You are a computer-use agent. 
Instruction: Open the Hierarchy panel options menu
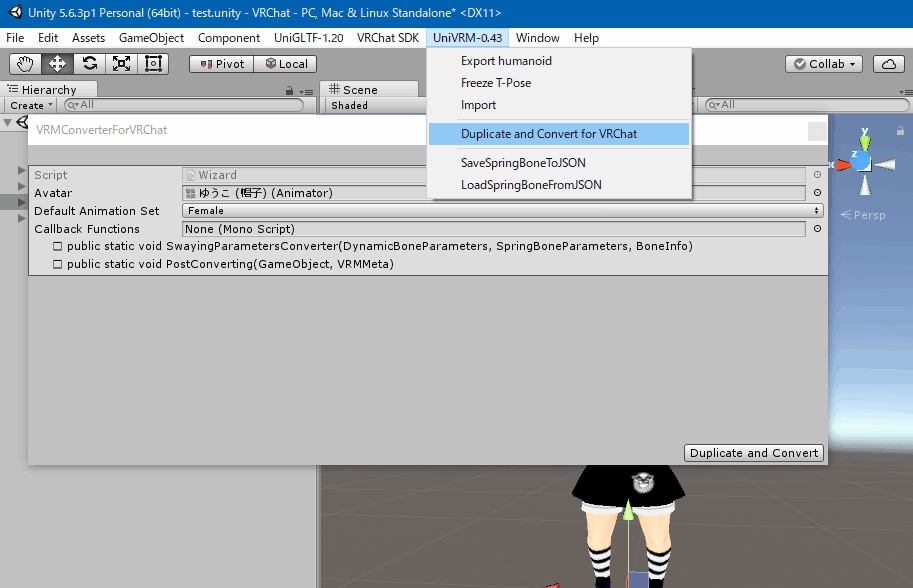click(306, 91)
